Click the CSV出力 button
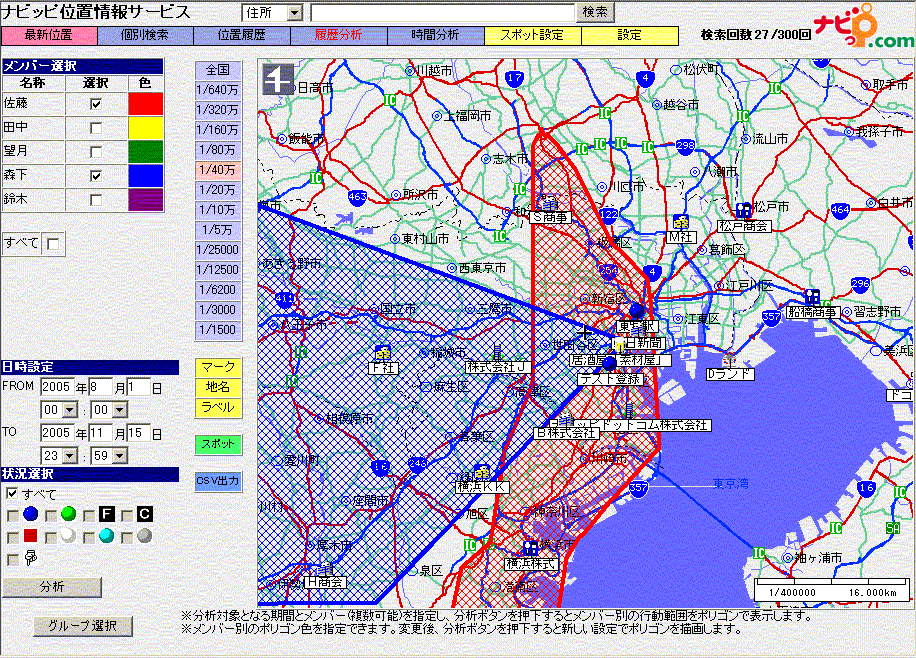916x658 pixels. coord(218,481)
